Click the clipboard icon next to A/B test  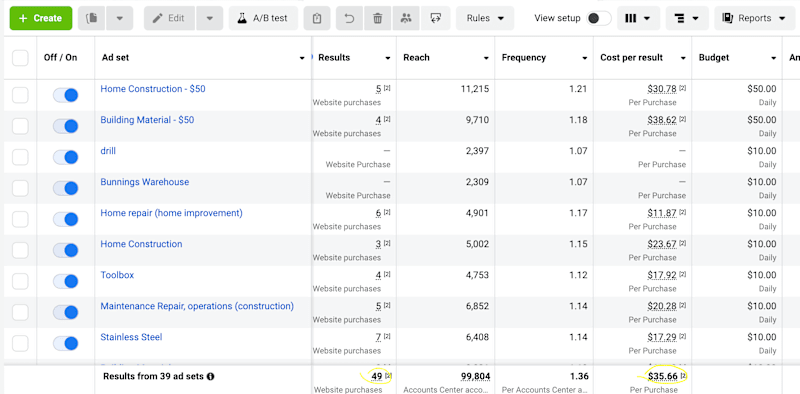coord(317,18)
